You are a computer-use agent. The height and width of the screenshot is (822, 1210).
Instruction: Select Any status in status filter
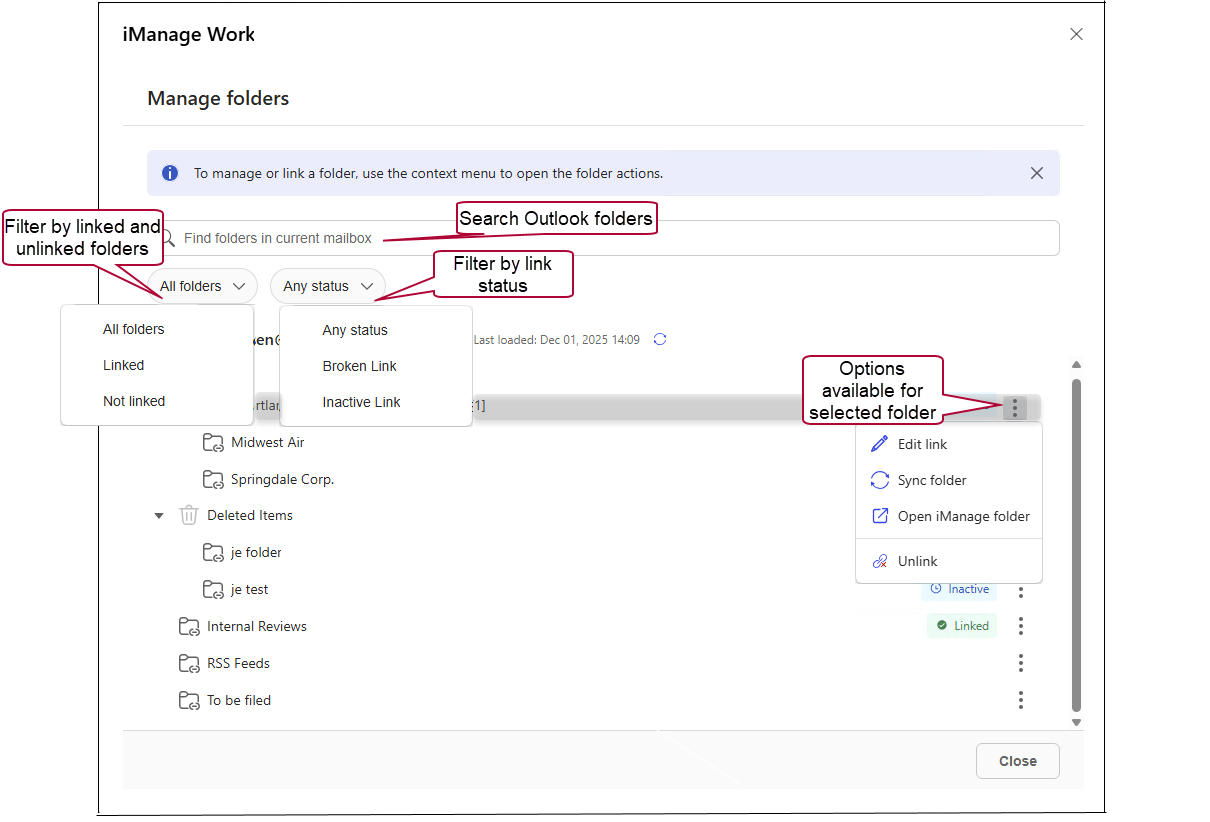point(355,330)
